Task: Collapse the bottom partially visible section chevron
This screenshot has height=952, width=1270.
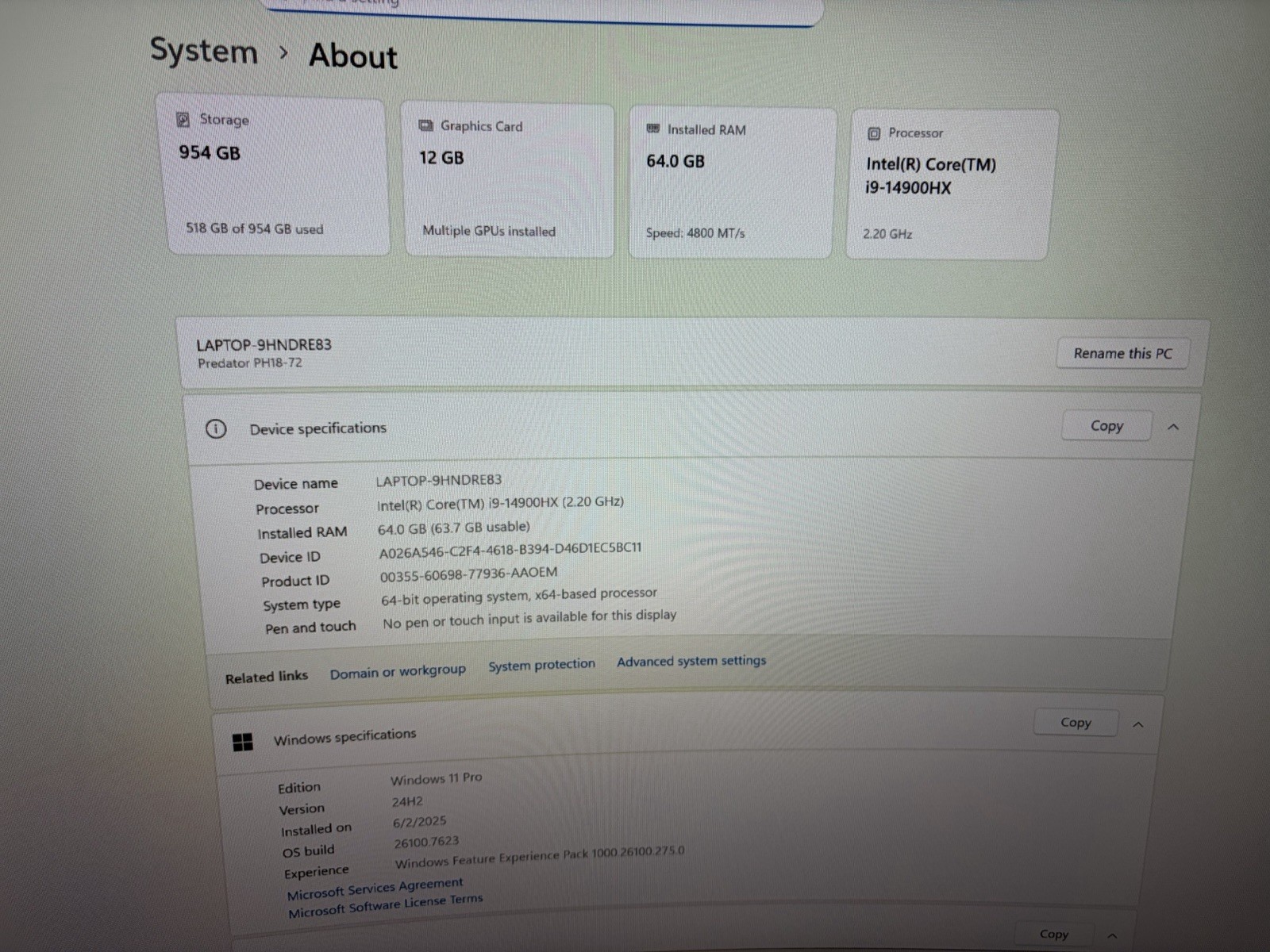Action: [1112, 936]
